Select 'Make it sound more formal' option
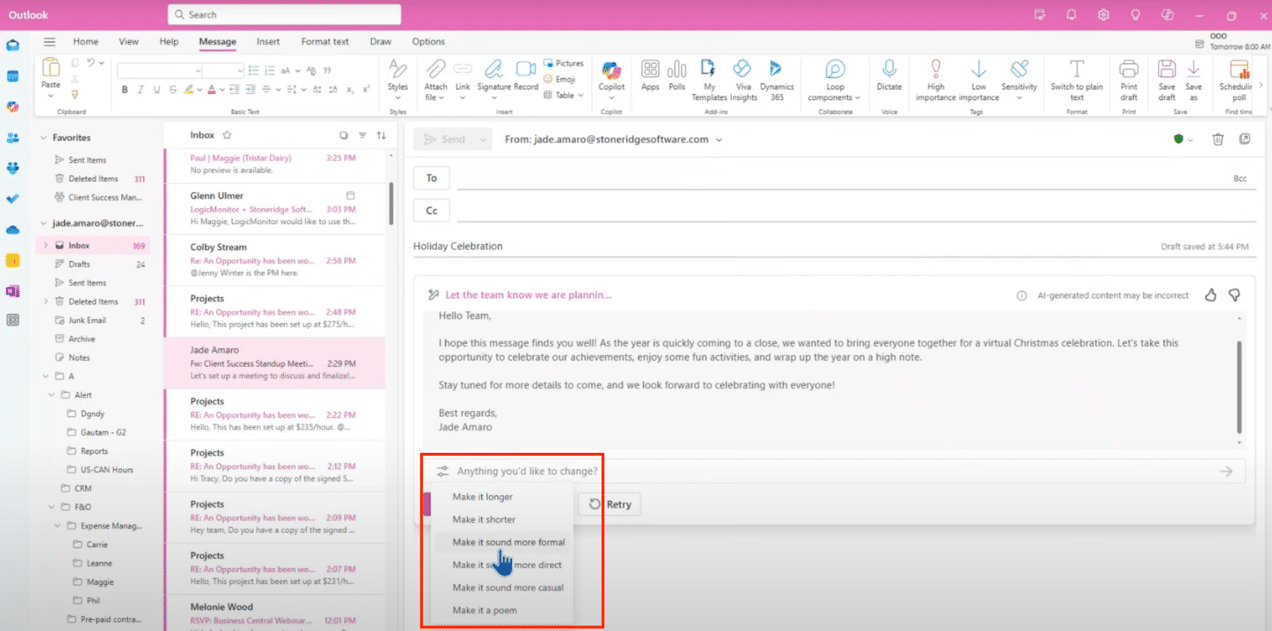This screenshot has width=1272, height=631. [x=508, y=542]
